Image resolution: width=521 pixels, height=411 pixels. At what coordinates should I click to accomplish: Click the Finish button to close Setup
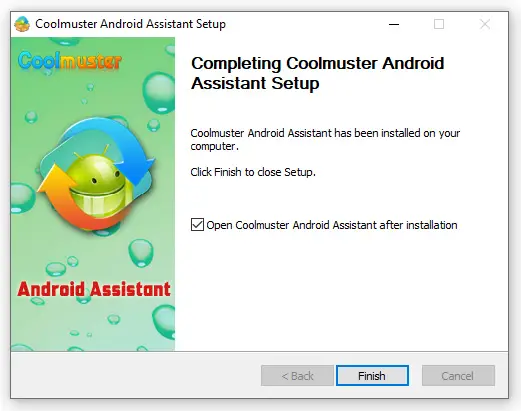372,376
